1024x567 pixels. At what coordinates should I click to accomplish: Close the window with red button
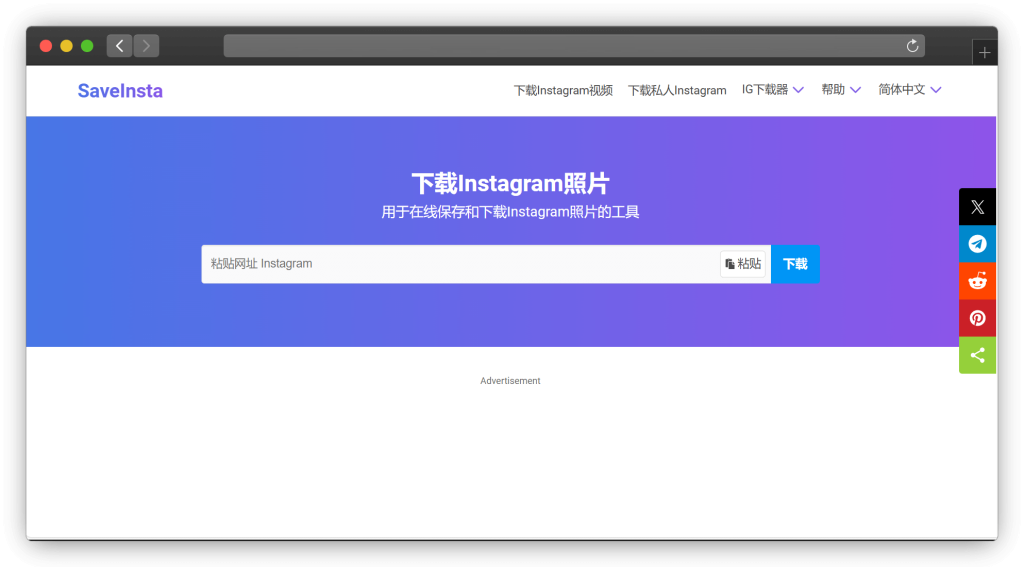click(46, 46)
